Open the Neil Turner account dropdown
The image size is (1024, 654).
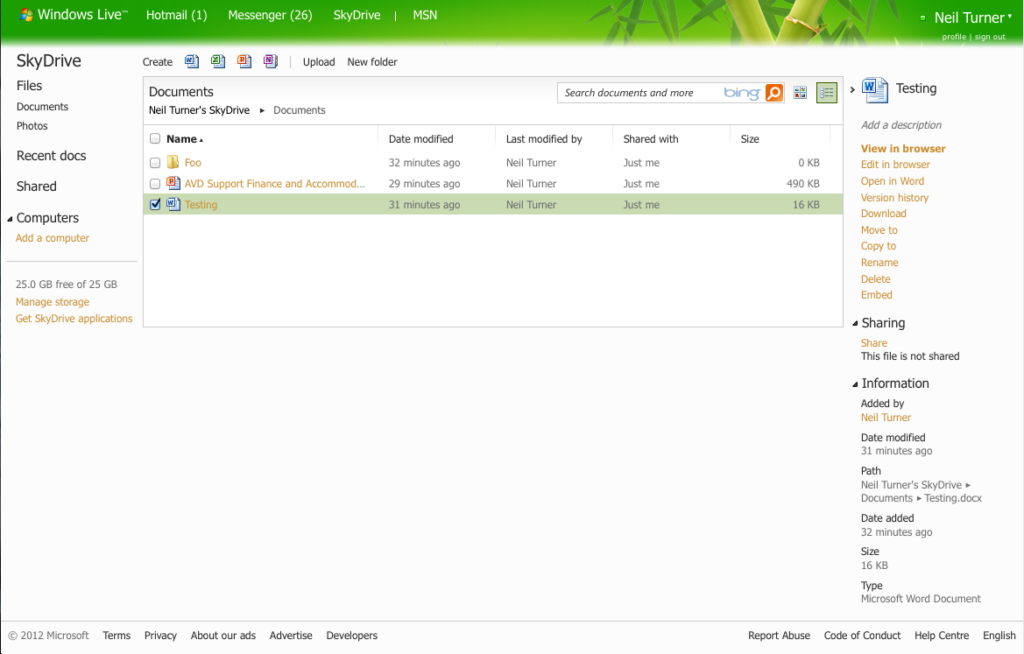coord(966,16)
